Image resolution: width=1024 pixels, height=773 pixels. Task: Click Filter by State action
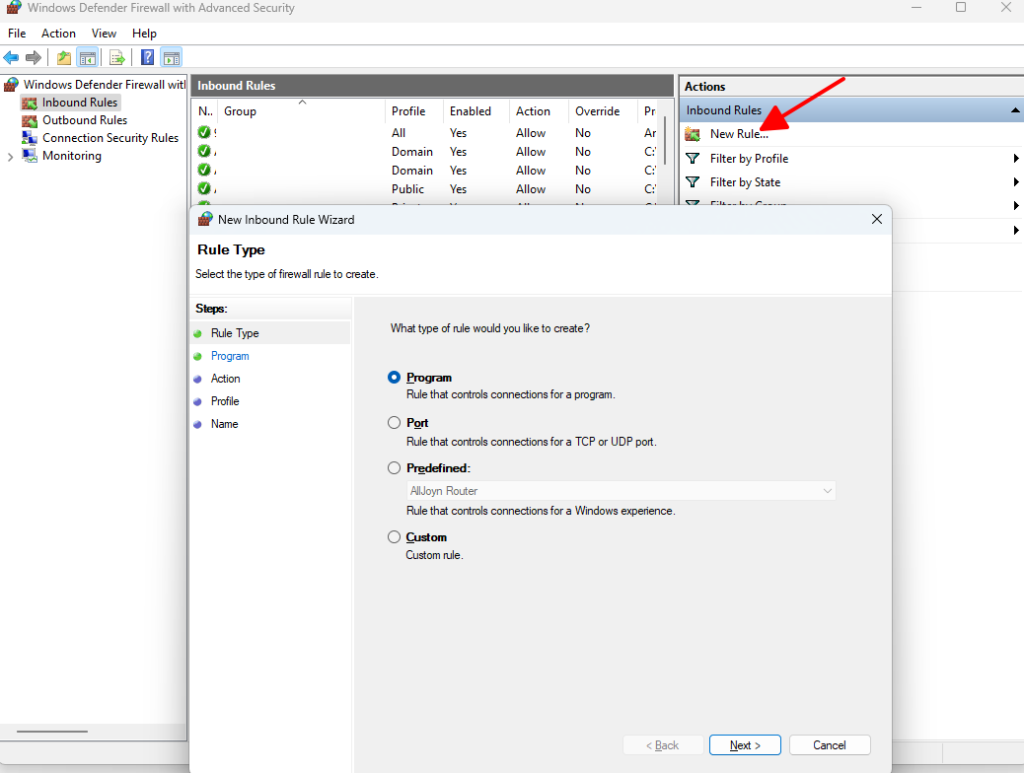[744, 182]
